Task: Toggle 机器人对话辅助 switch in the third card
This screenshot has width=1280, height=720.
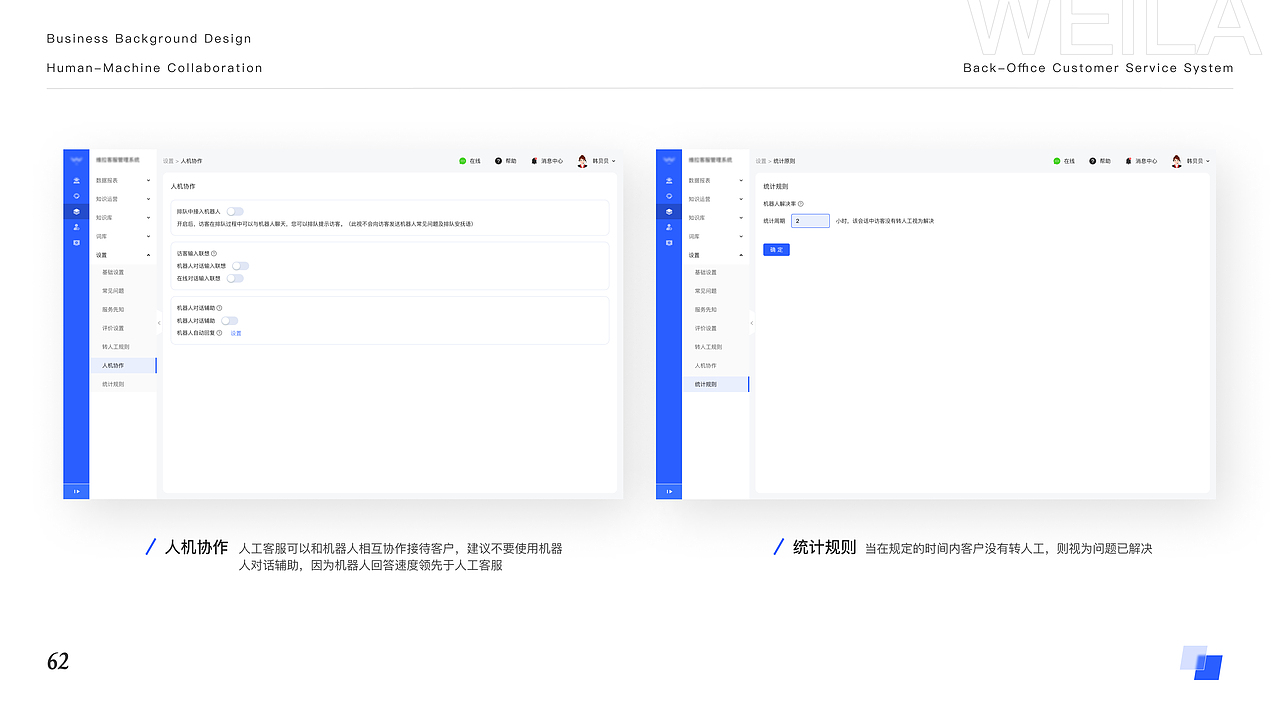Action: tap(230, 321)
